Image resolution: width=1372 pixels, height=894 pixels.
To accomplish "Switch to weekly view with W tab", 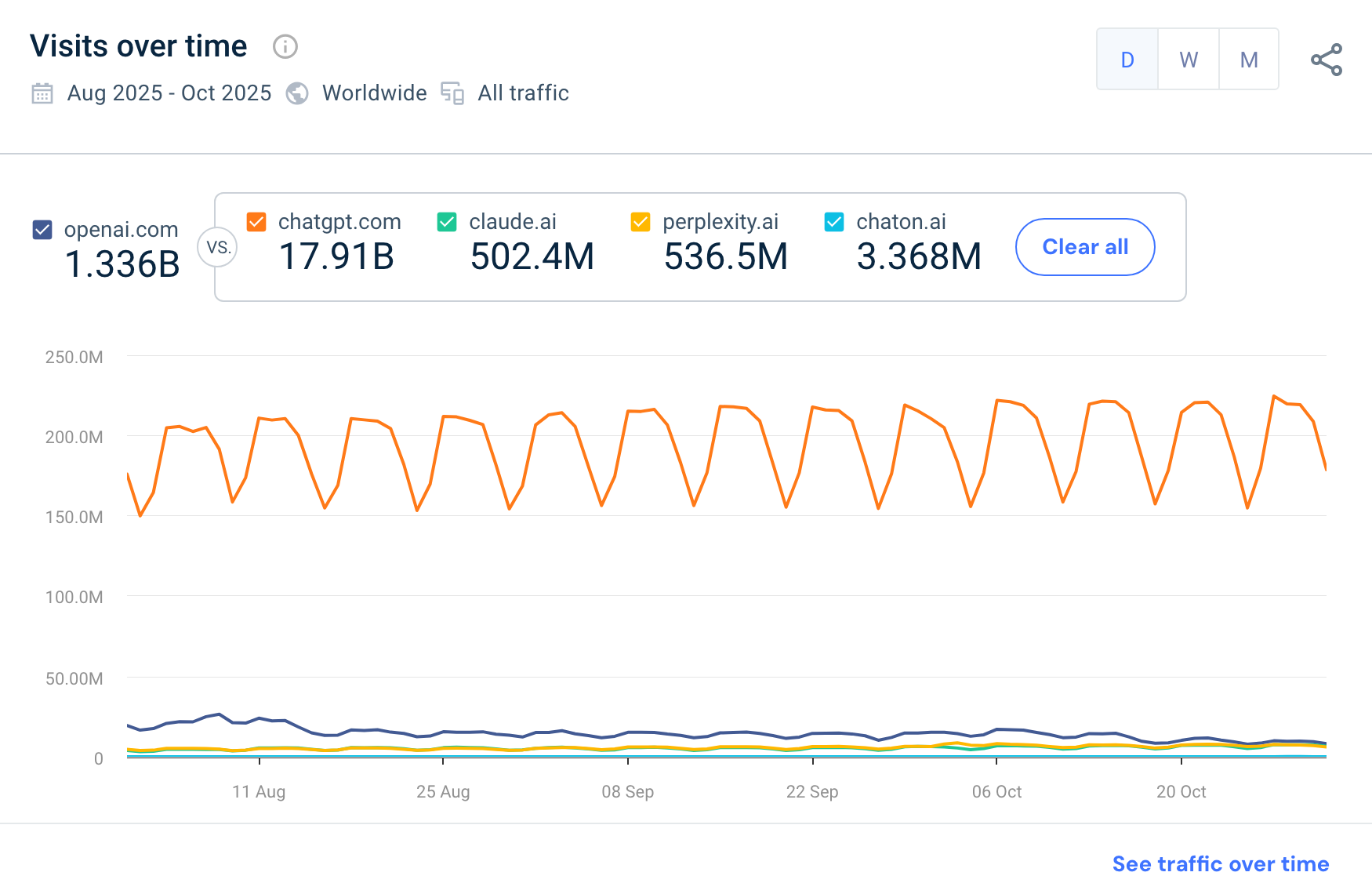I will 1189,60.
